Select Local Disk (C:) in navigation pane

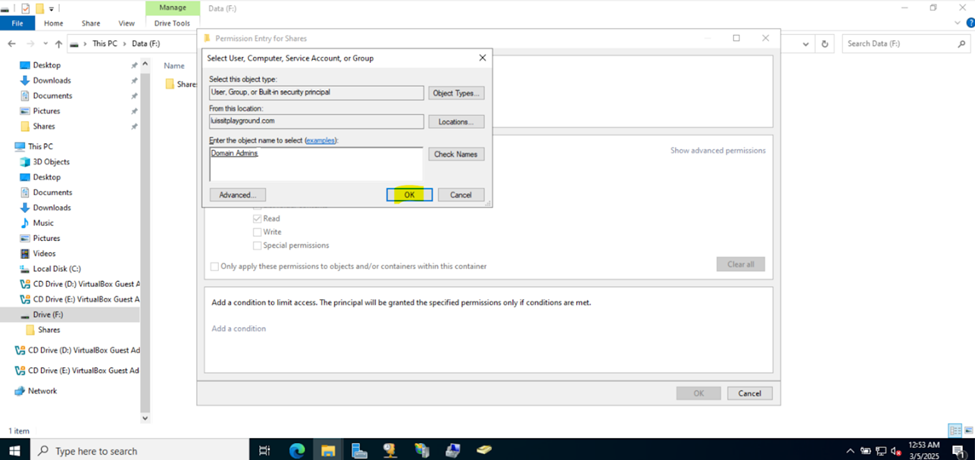point(56,269)
